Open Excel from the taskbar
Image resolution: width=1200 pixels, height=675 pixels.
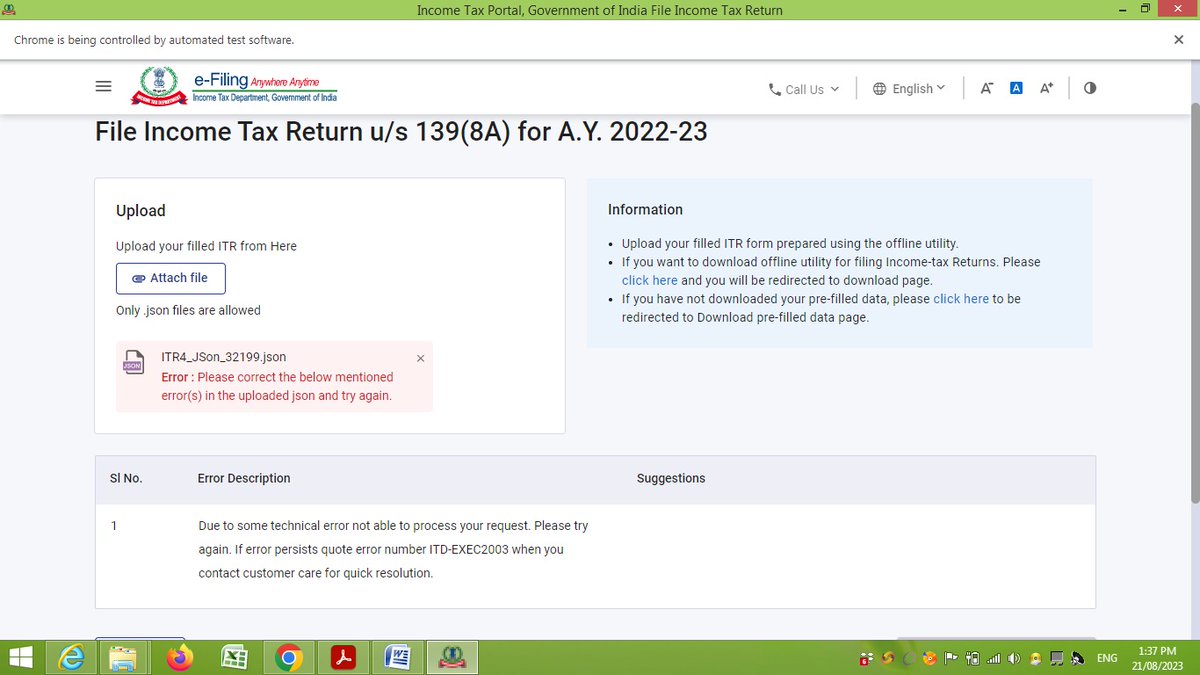(234, 657)
